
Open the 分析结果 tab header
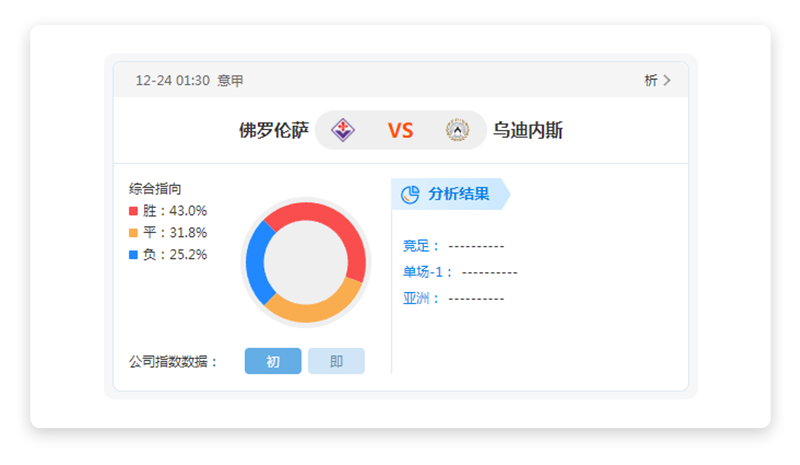[458, 194]
